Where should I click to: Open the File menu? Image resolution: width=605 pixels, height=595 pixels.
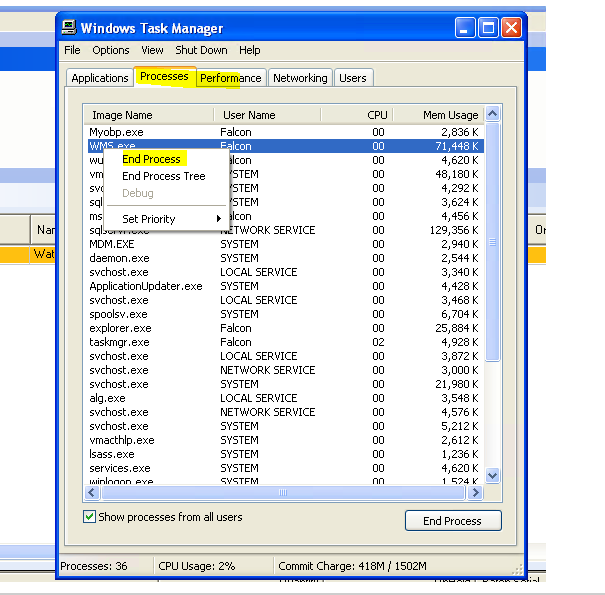tap(72, 50)
